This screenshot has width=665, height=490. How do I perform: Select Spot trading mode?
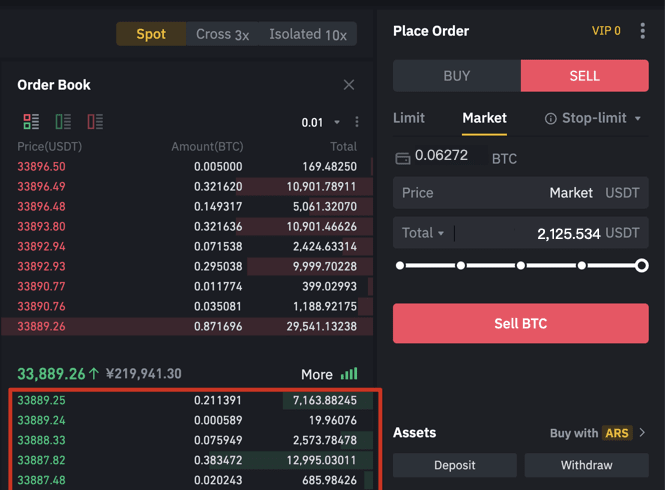(151, 34)
